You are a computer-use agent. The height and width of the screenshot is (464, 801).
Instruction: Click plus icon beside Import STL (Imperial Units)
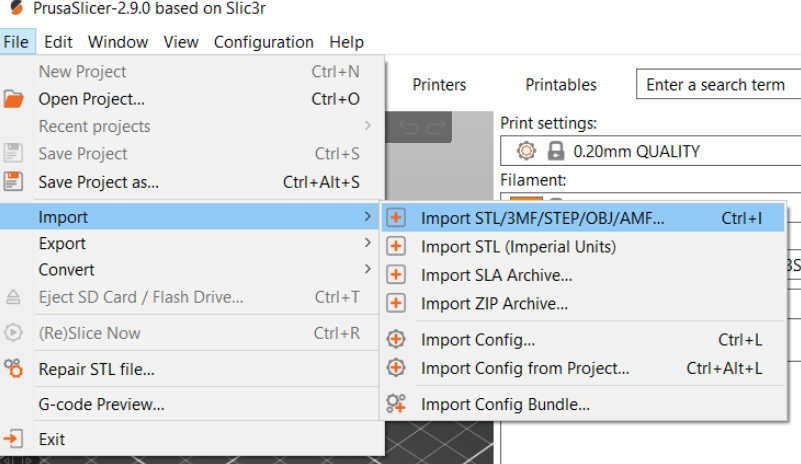(x=396, y=246)
